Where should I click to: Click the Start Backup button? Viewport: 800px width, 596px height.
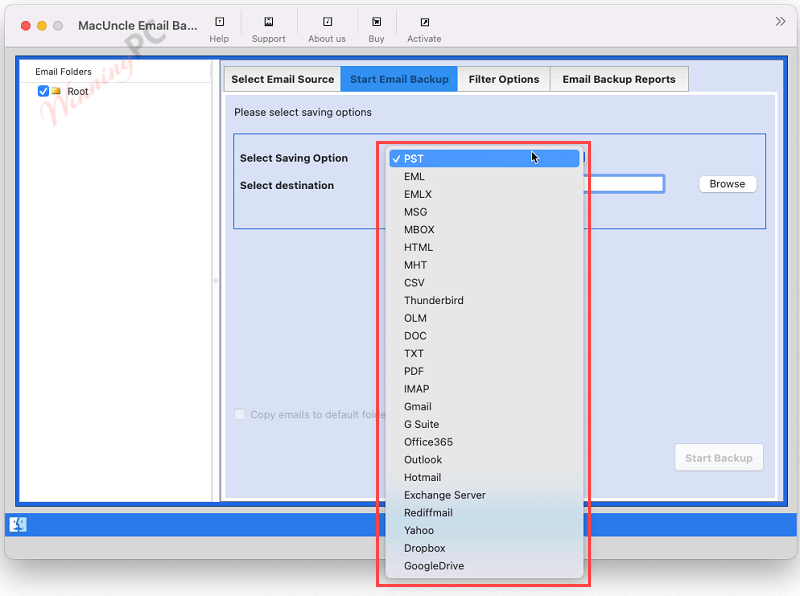pyautogui.click(x=718, y=458)
